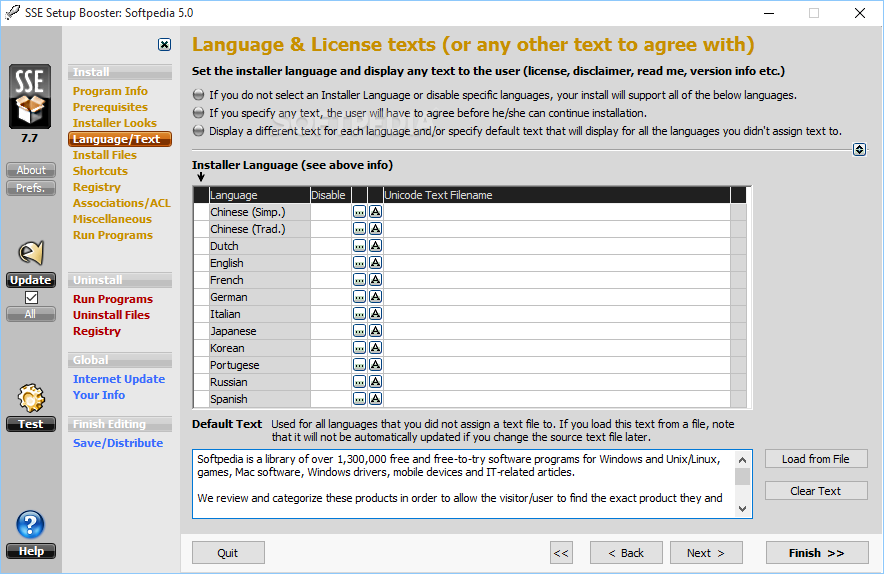The image size is (884, 574).
Task: Open Prerequisites section
Action: pos(110,107)
